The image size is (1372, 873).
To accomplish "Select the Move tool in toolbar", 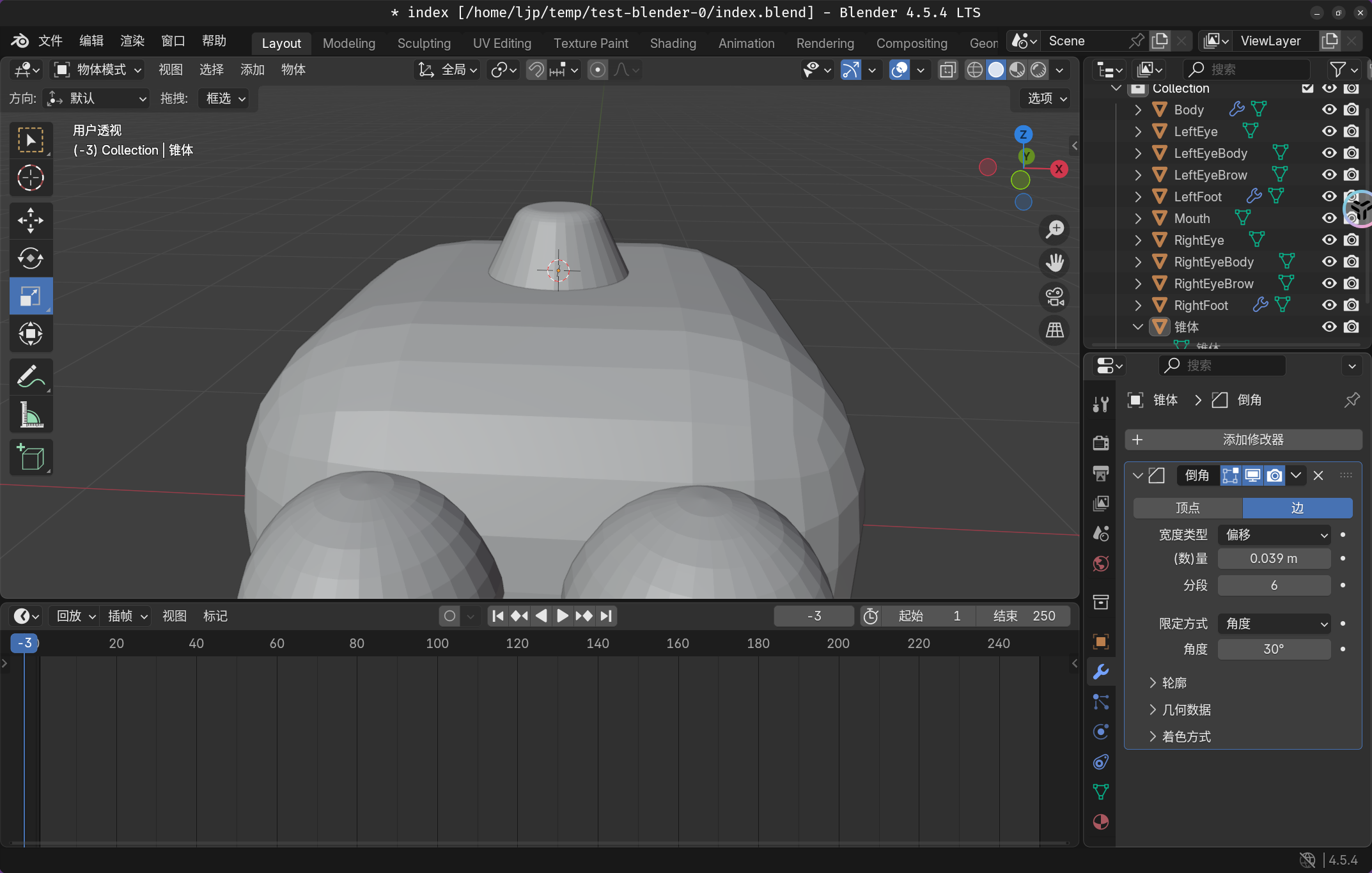I will [x=30, y=220].
